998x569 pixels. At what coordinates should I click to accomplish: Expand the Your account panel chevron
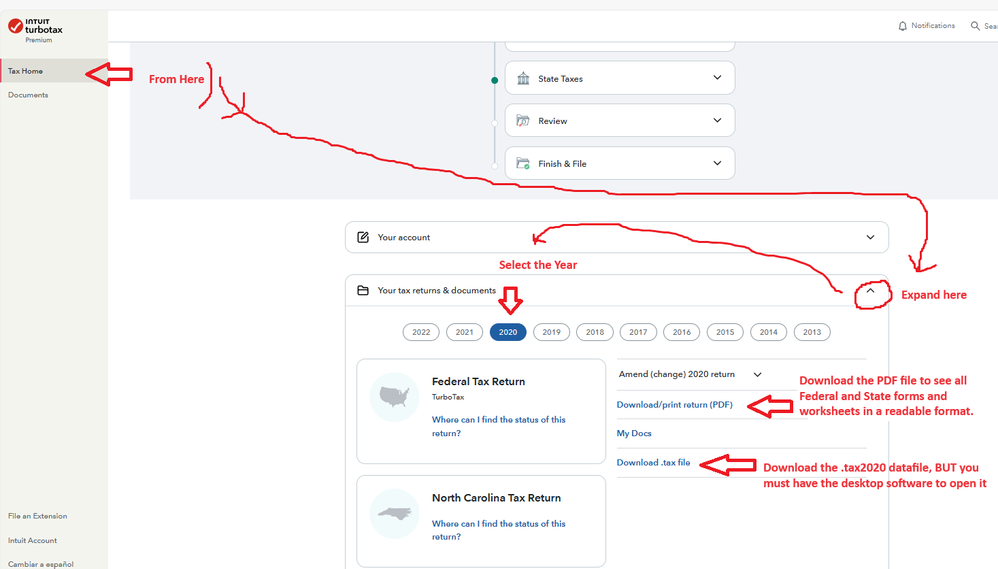(871, 238)
